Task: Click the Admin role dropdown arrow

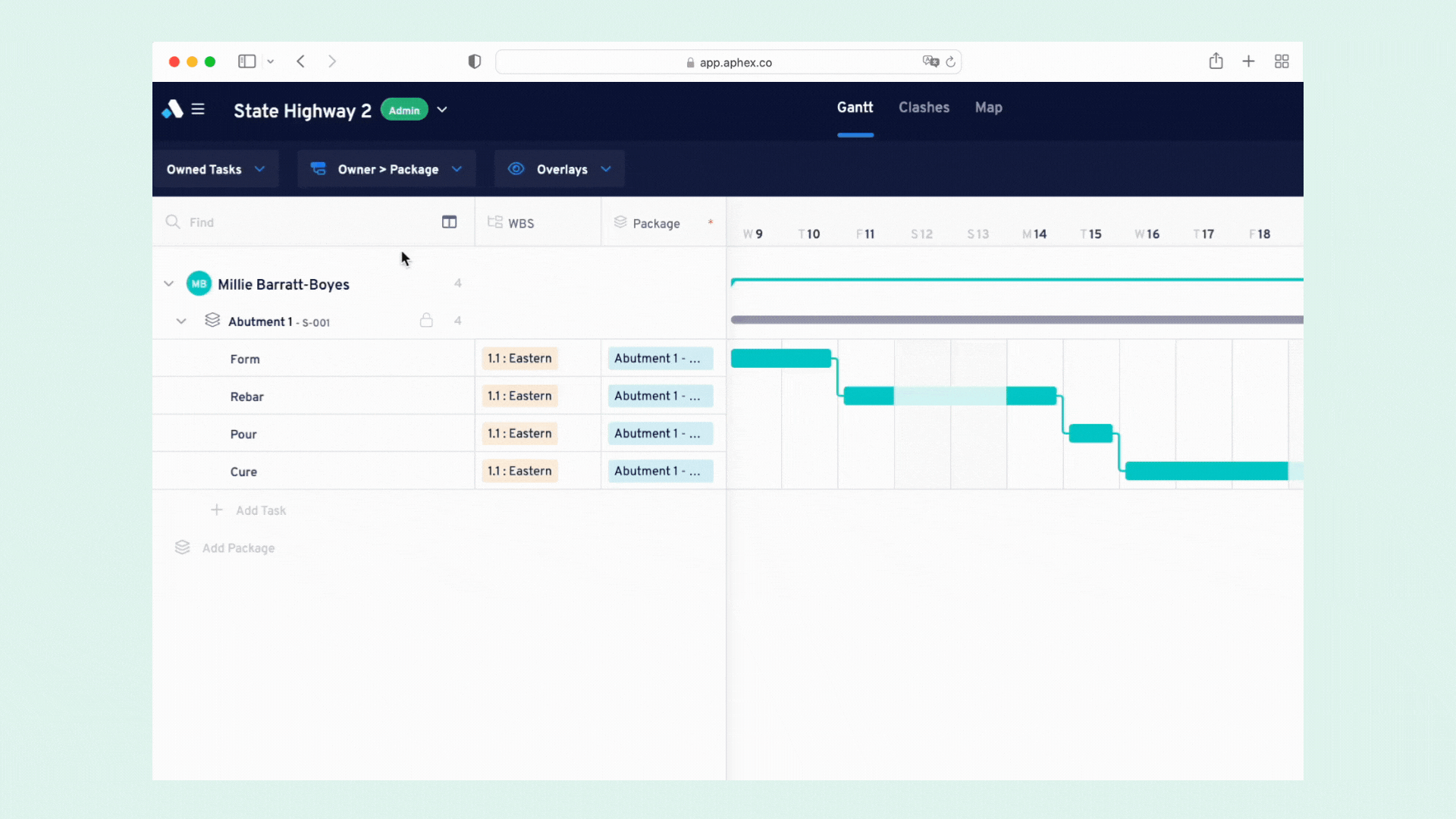Action: click(442, 110)
